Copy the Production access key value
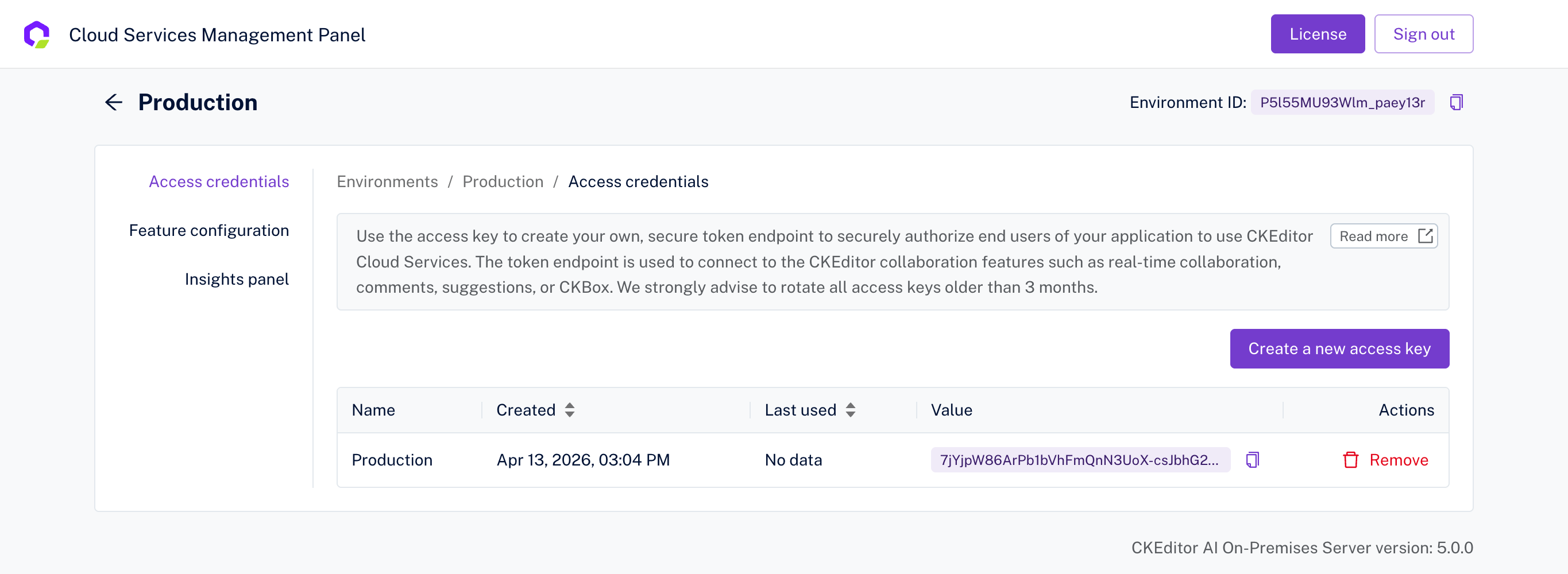 [x=1252, y=460]
